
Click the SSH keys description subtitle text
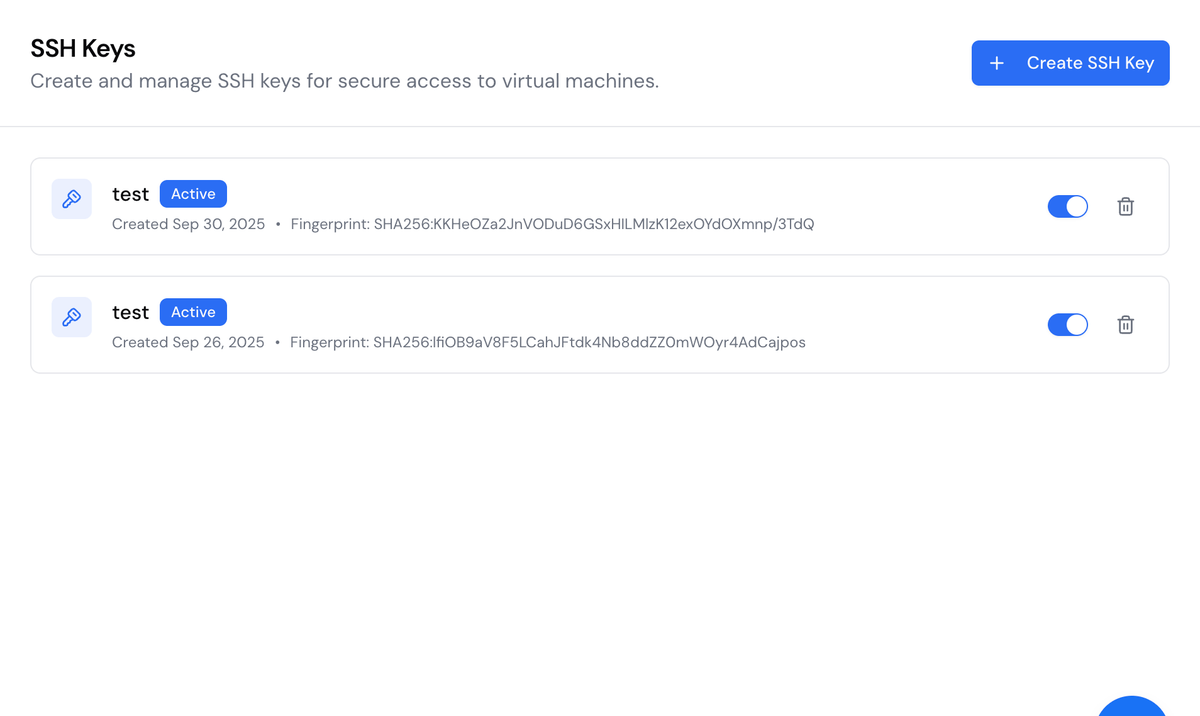pos(344,81)
